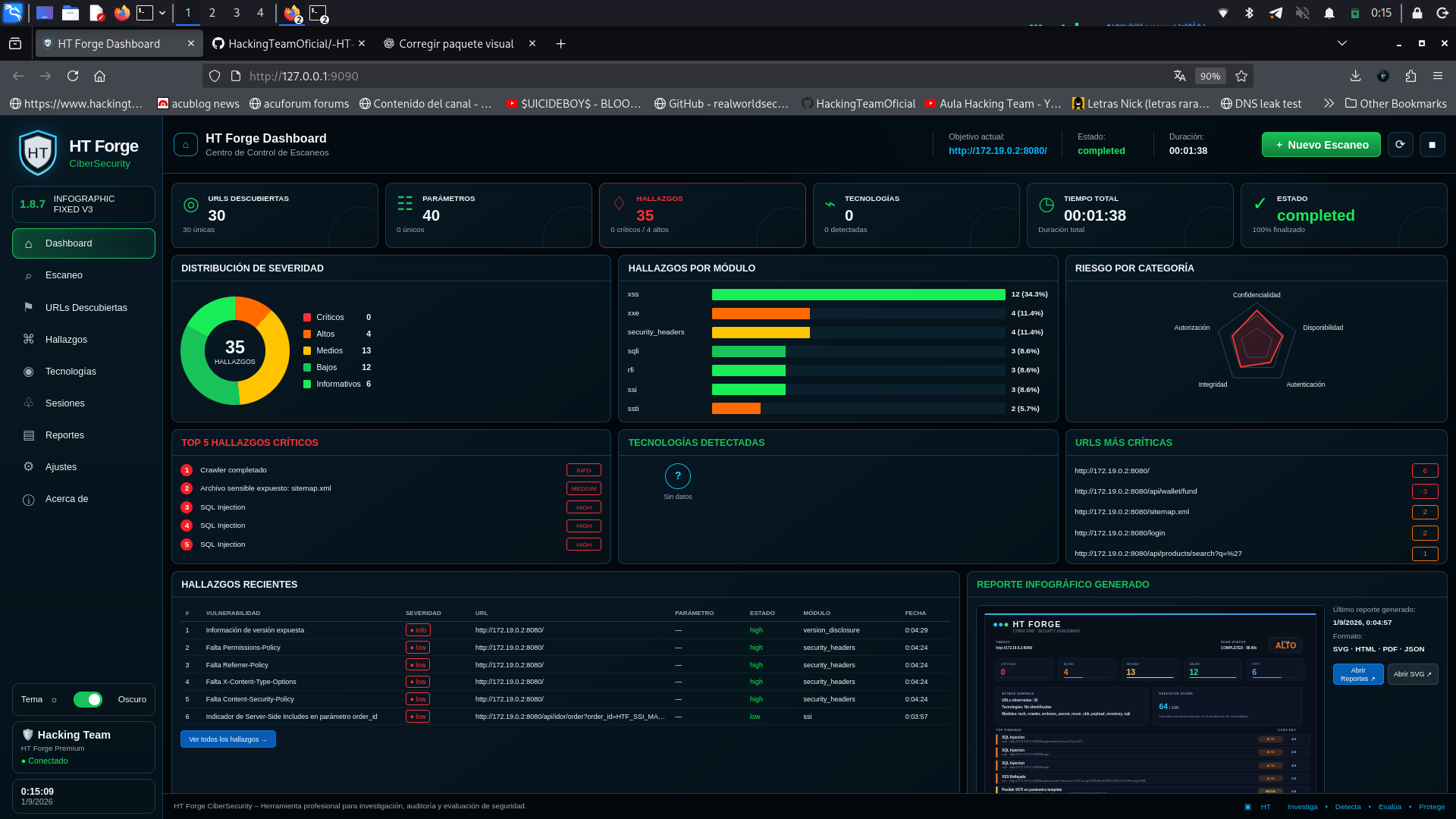Click the notifications bell in system tray
This screenshot has width=1456, height=819.
point(1329,13)
